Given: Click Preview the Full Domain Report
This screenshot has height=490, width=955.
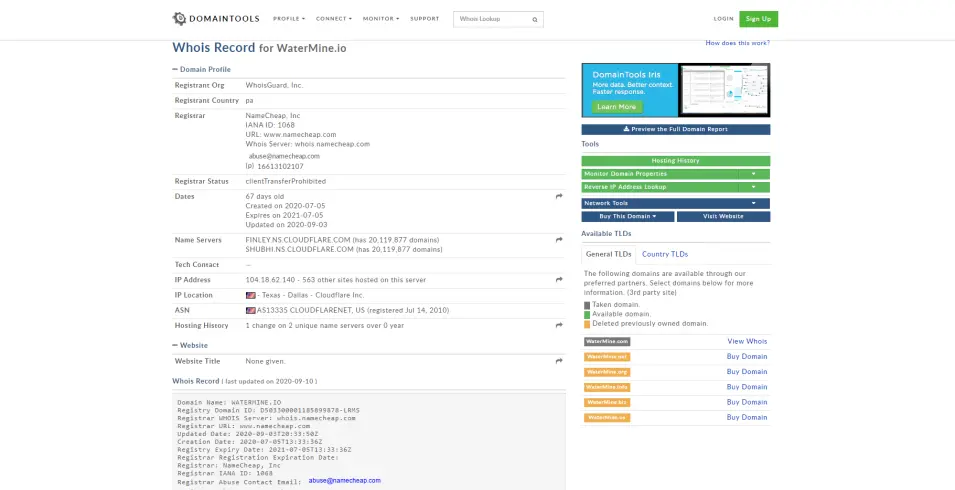Looking at the screenshot, I should click(x=675, y=129).
